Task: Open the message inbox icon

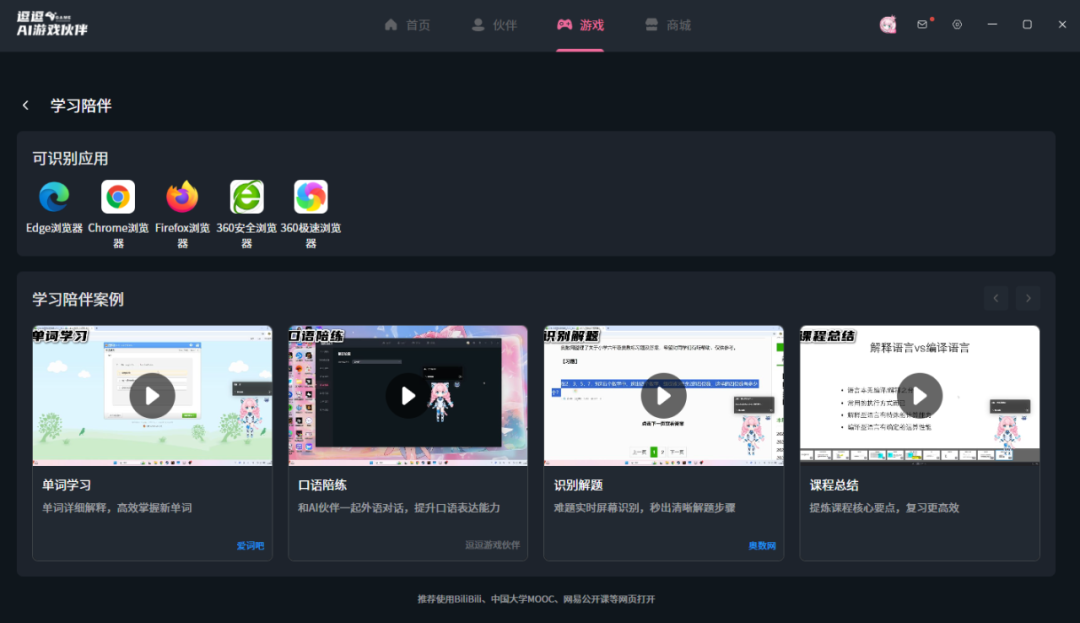Action: 922,24
